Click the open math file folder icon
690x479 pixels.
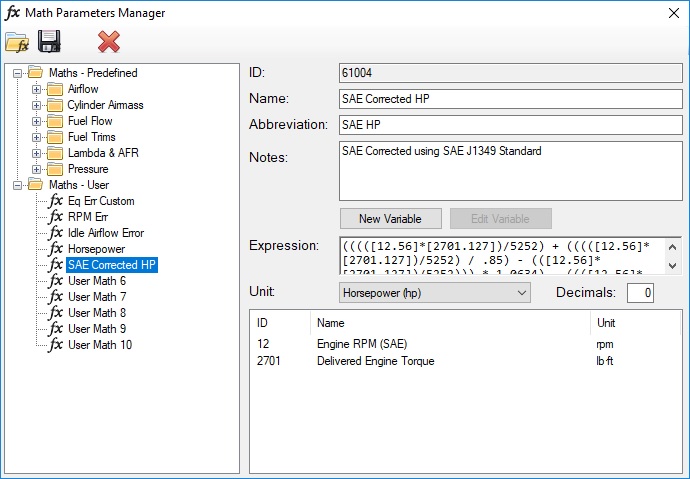(17, 42)
